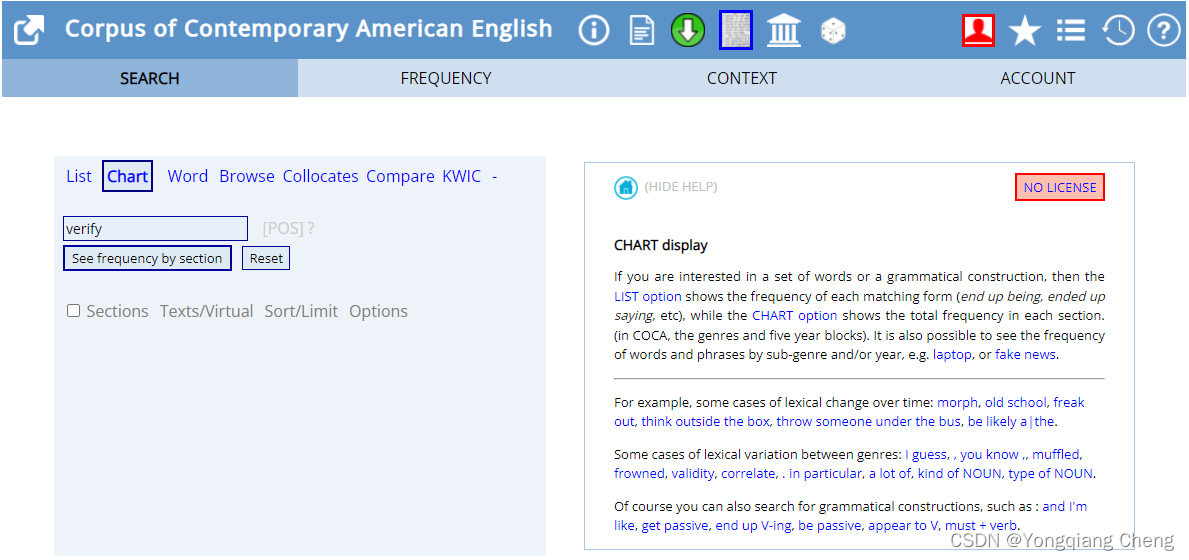Click the Reset button

coord(266,258)
